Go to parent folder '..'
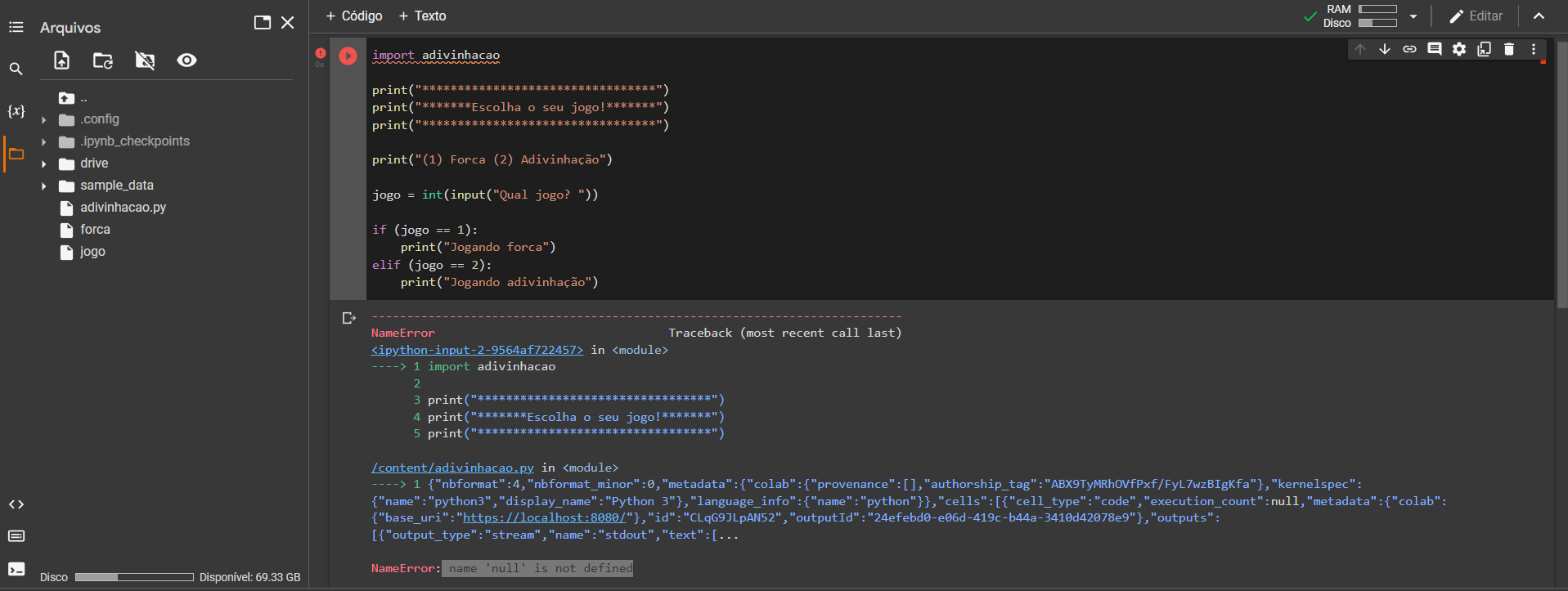 coord(73,98)
